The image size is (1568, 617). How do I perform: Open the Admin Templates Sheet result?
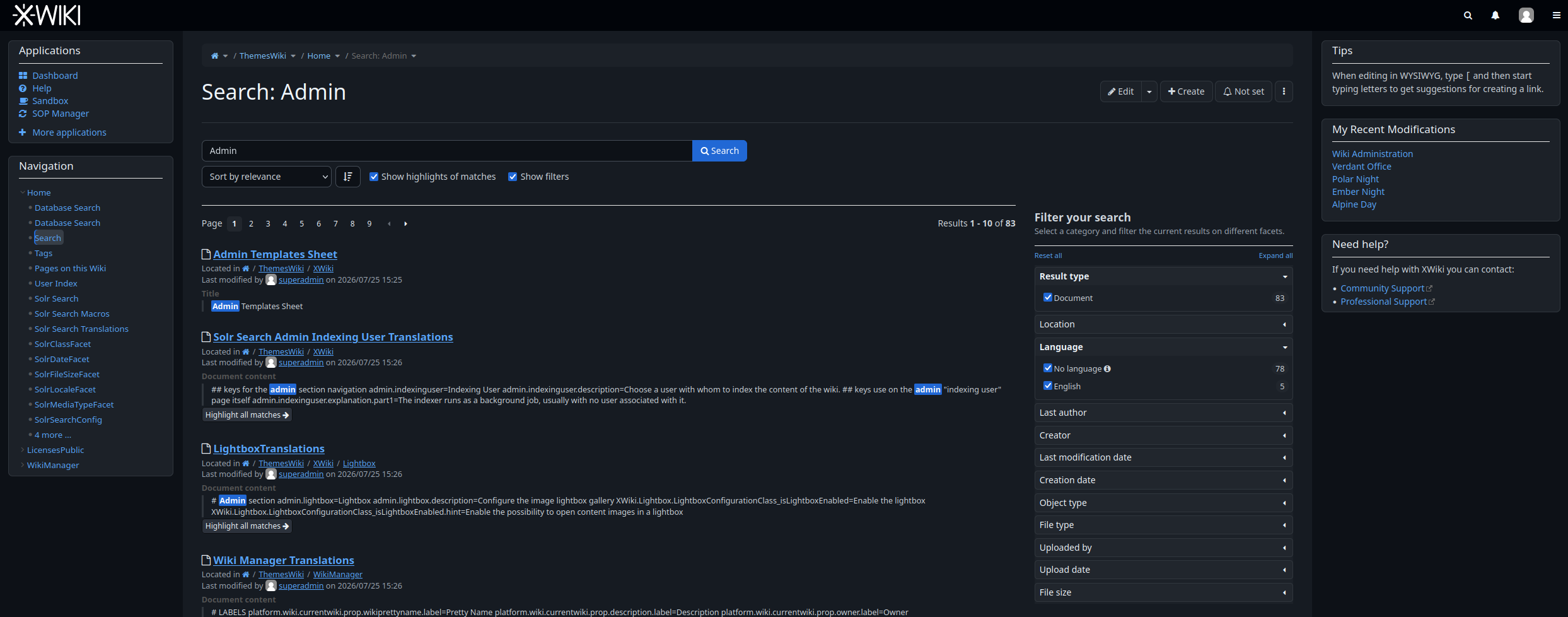[x=275, y=254]
